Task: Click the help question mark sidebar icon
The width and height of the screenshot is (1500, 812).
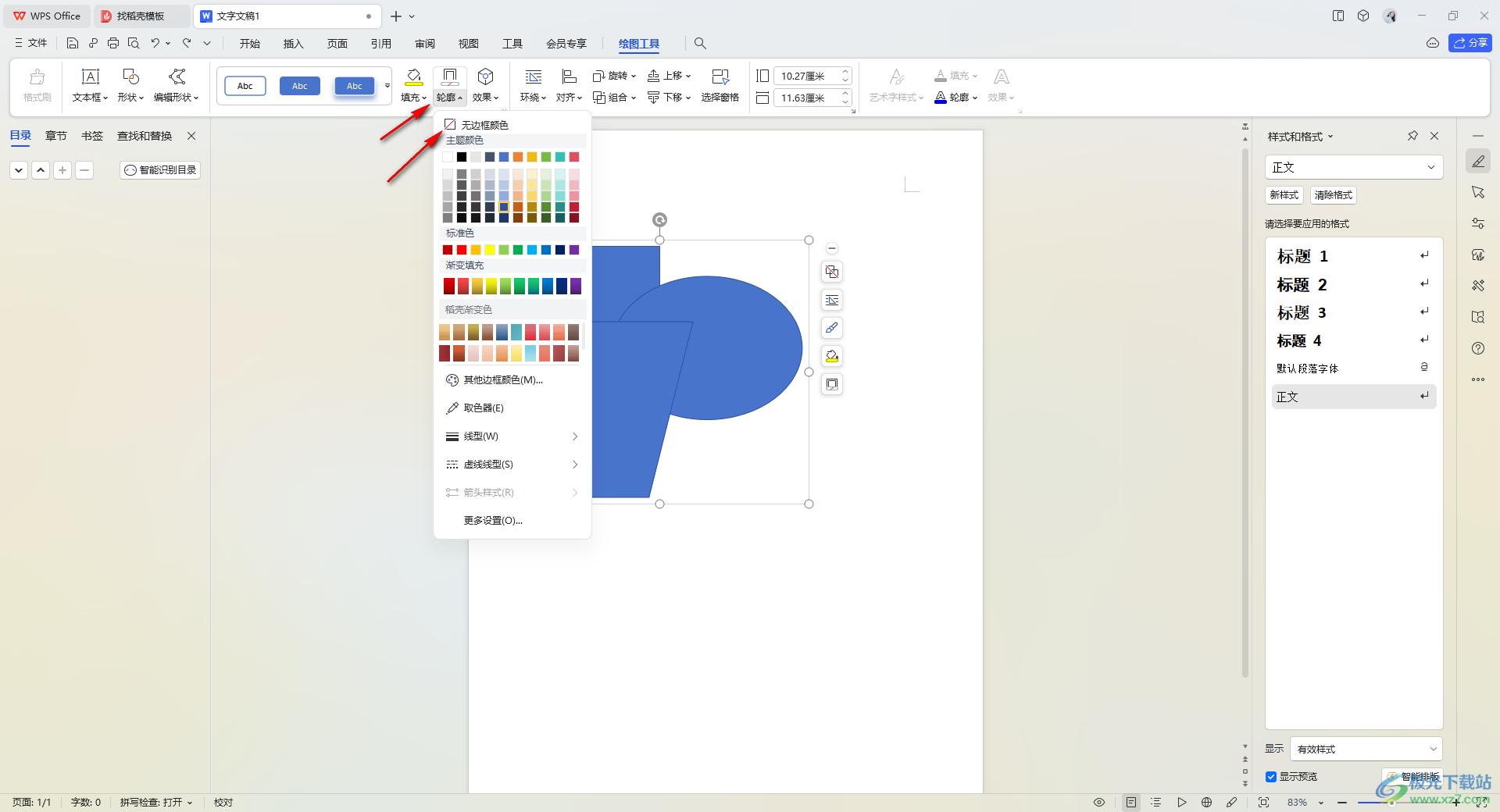Action: tap(1478, 348)
